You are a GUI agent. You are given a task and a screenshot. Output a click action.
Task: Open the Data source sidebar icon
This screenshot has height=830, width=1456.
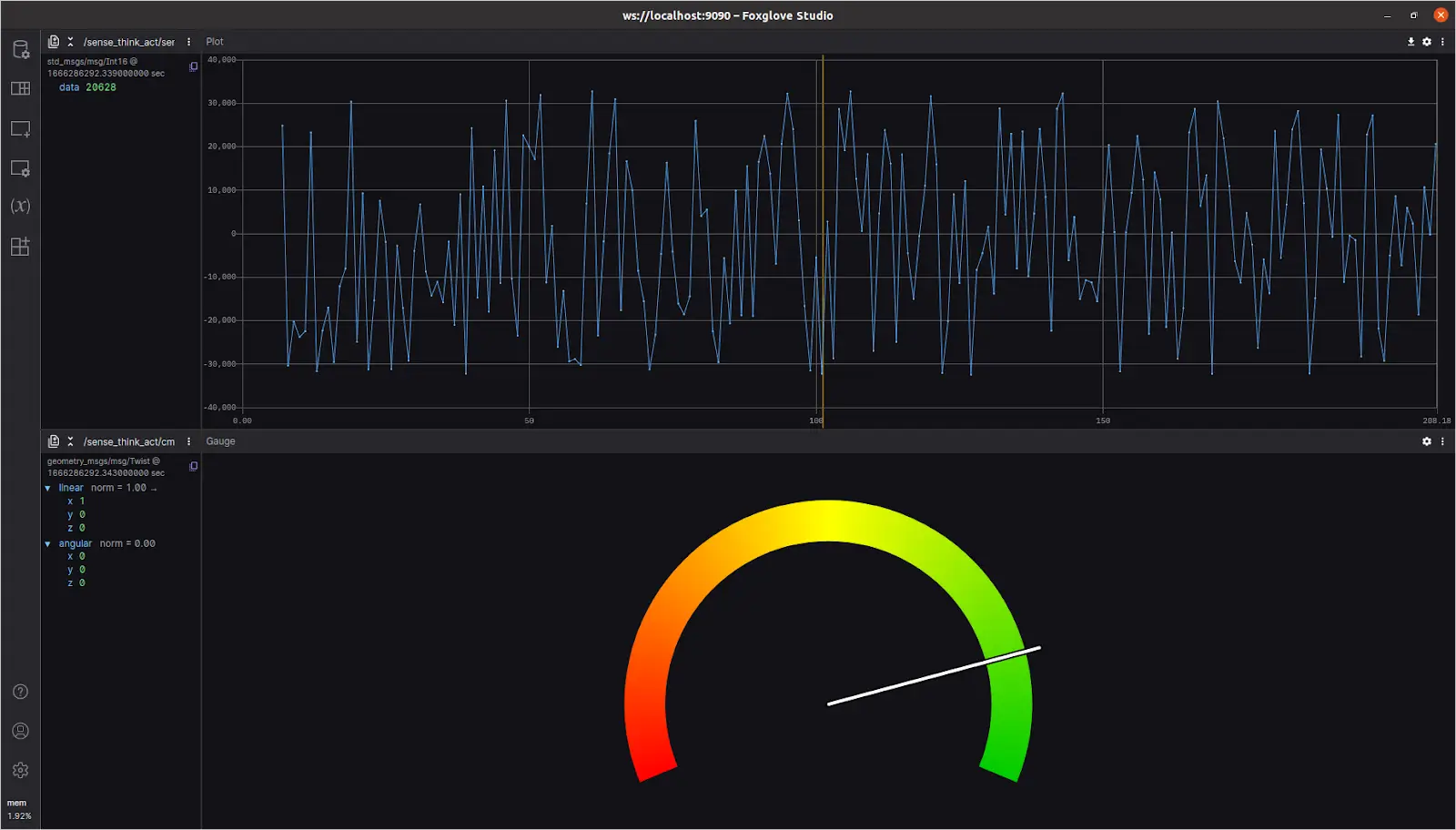20,49
